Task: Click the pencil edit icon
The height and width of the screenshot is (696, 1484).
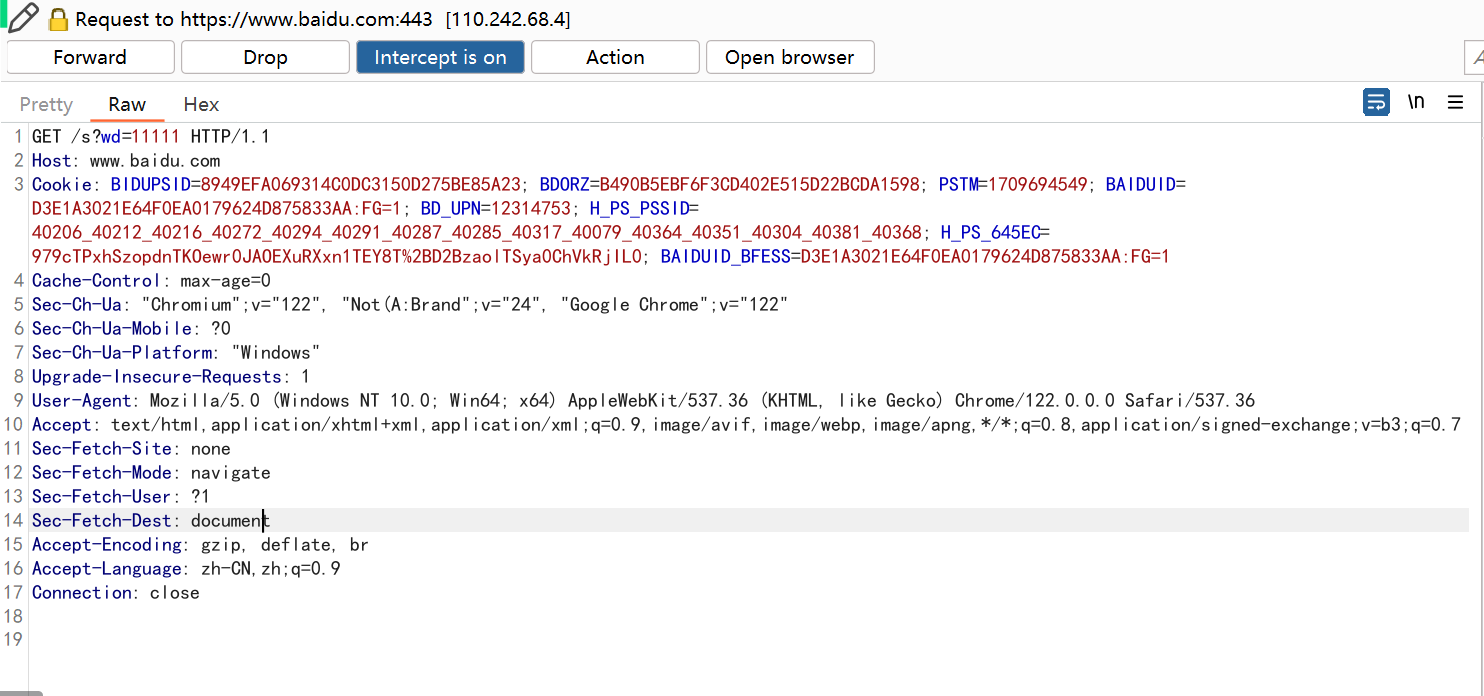Action: coord(24,17)
